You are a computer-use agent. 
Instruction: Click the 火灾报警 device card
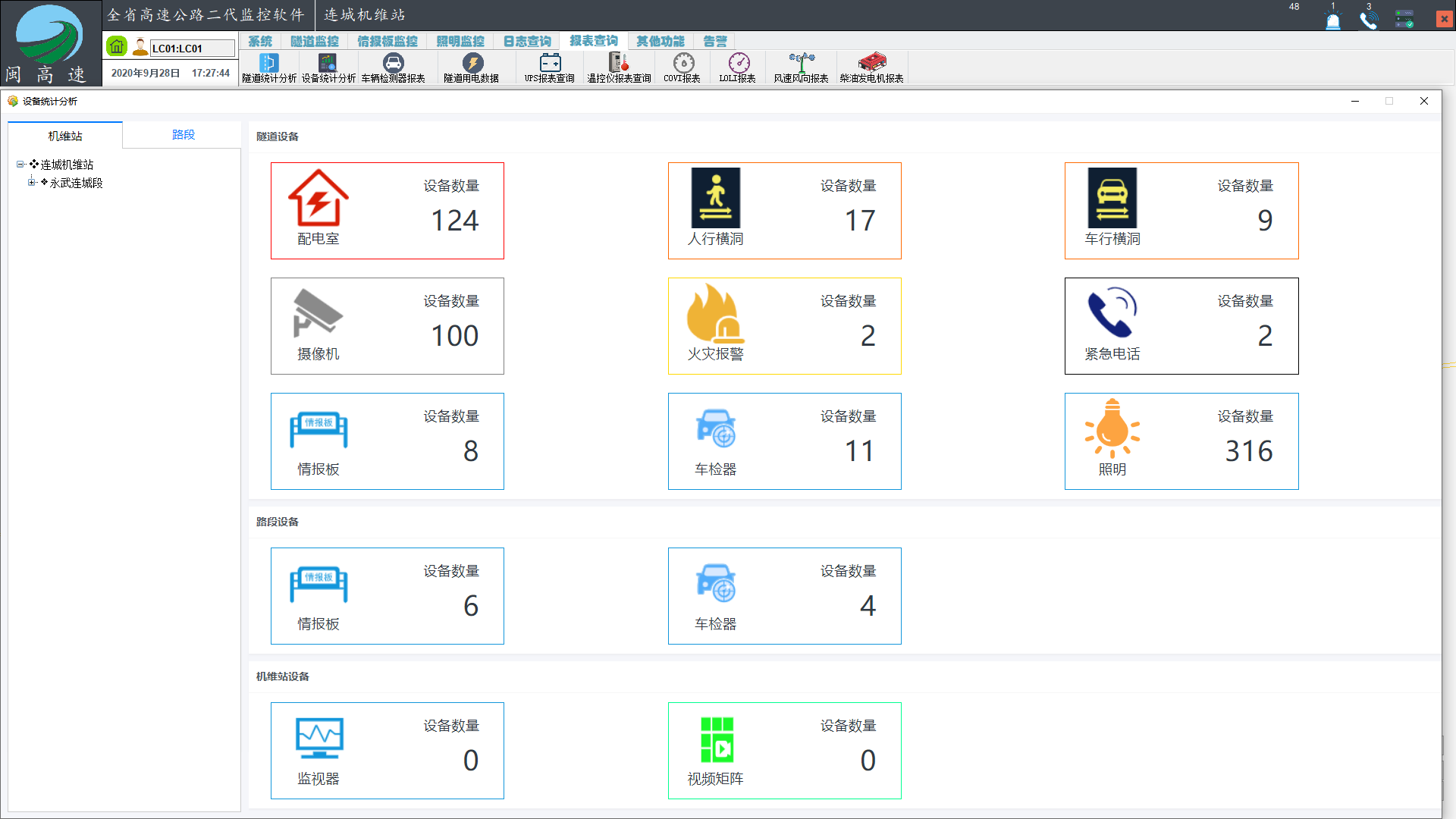tap(784, 326)
